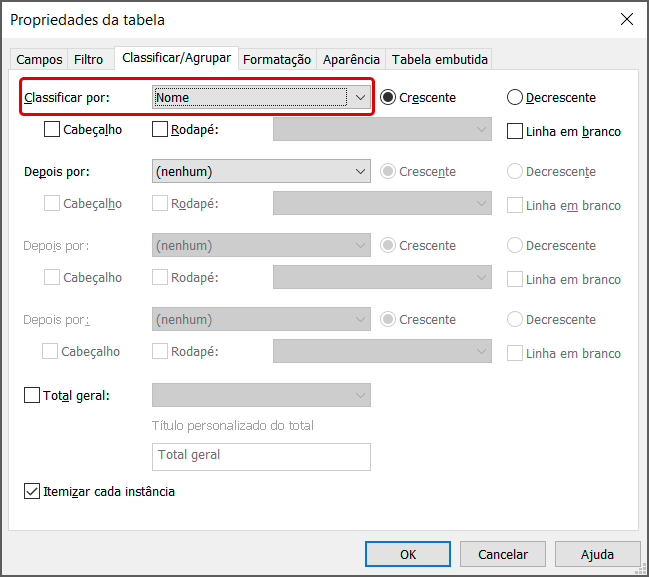Uncheck Itemizar cada instância
Image resolution: width=649 pixels, height=577 pixels.
point(32,492)
